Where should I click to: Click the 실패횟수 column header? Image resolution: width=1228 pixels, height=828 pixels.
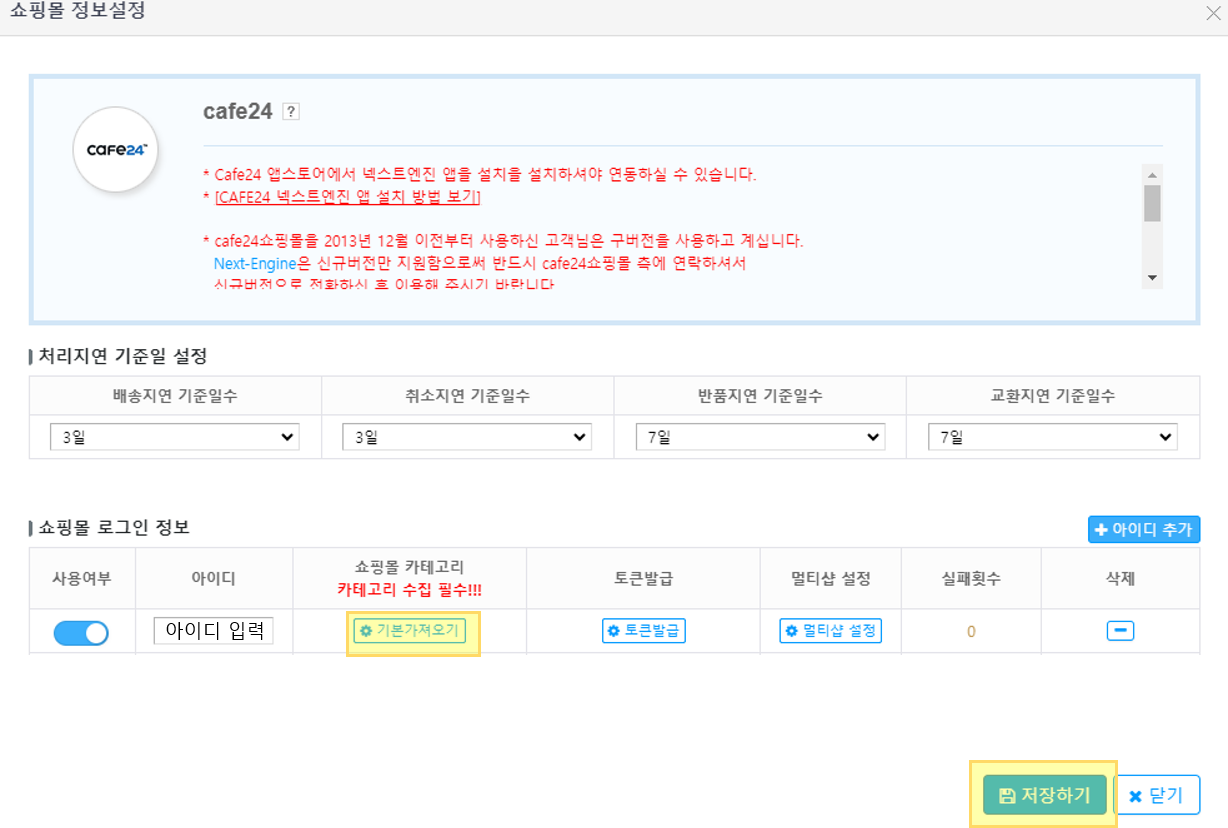[971, 578]
